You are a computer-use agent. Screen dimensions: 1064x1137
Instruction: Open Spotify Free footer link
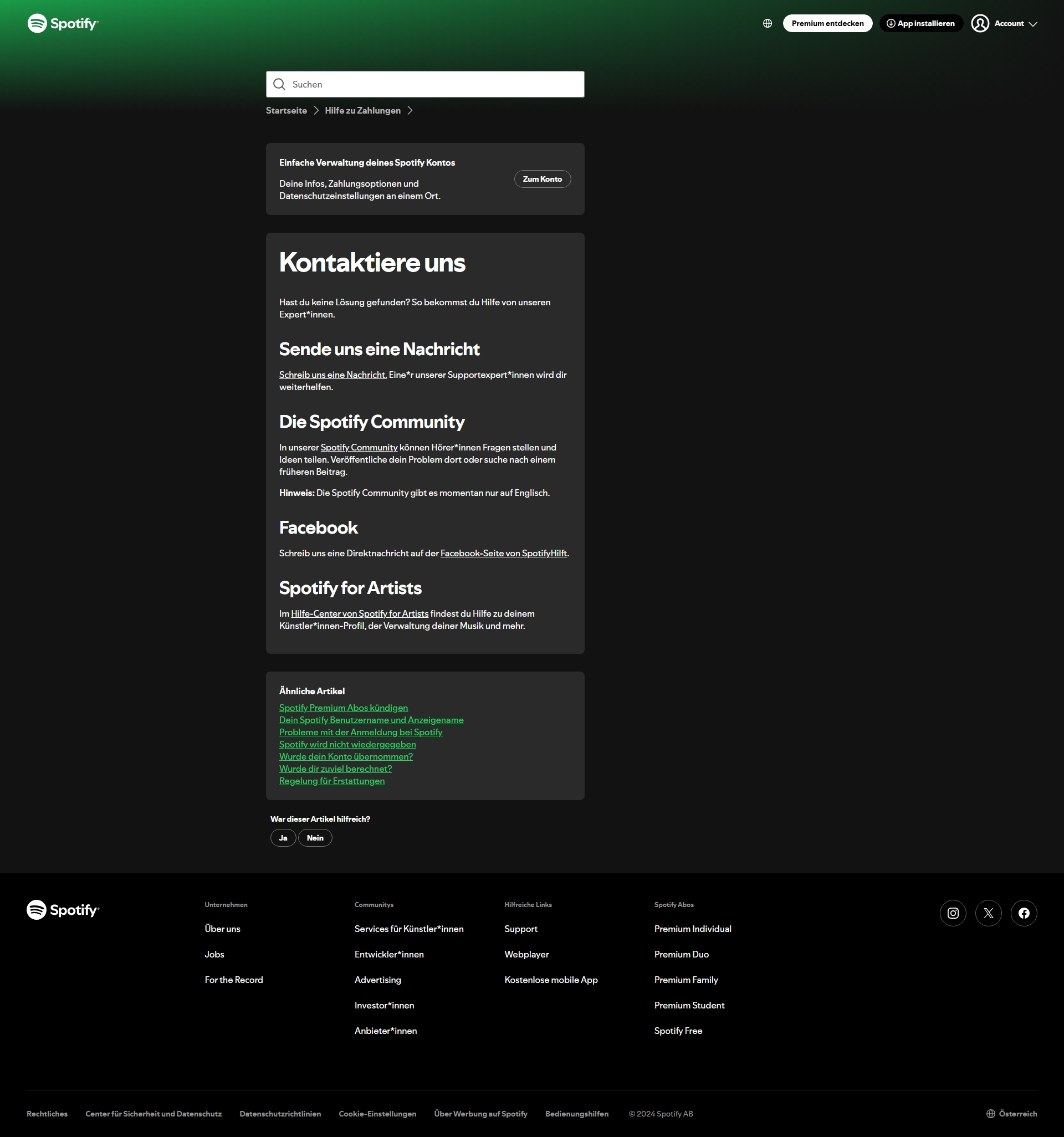coord(678,1031)
